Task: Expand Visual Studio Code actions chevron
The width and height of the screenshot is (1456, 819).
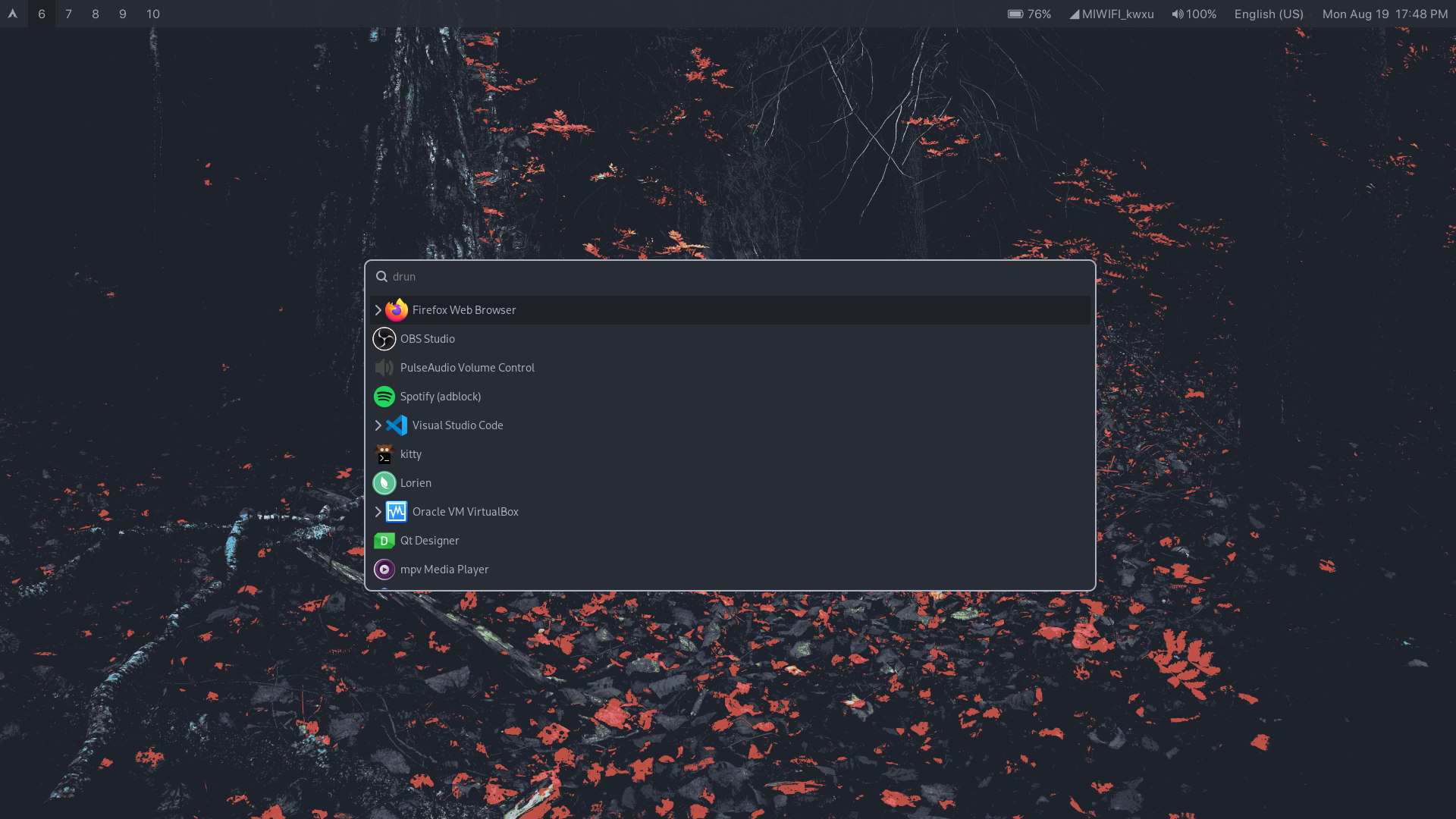Action: tap(378, 425)
